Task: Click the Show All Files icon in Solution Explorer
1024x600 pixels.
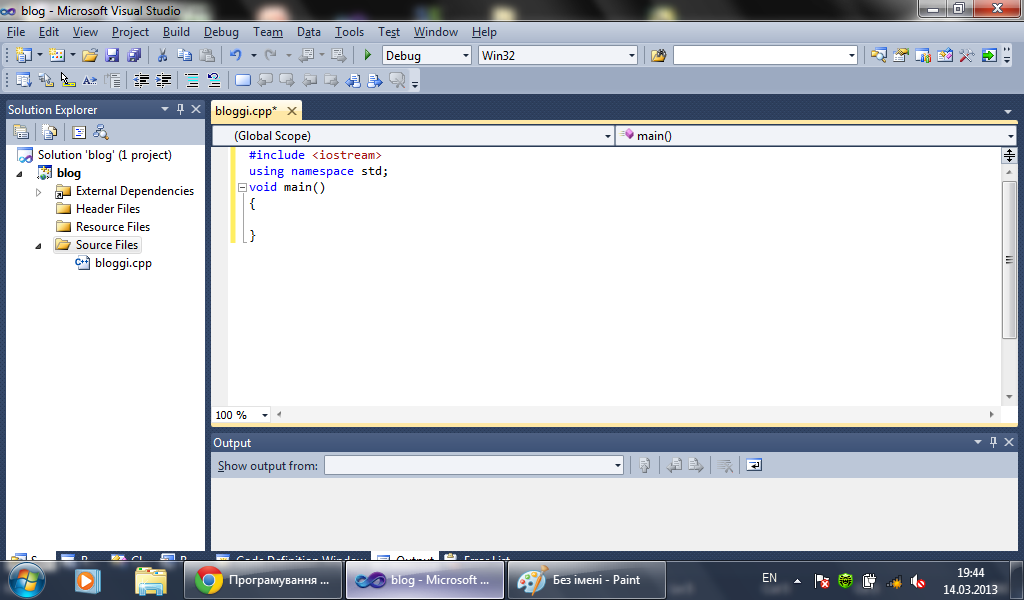Action: click(x=50, y=133)
